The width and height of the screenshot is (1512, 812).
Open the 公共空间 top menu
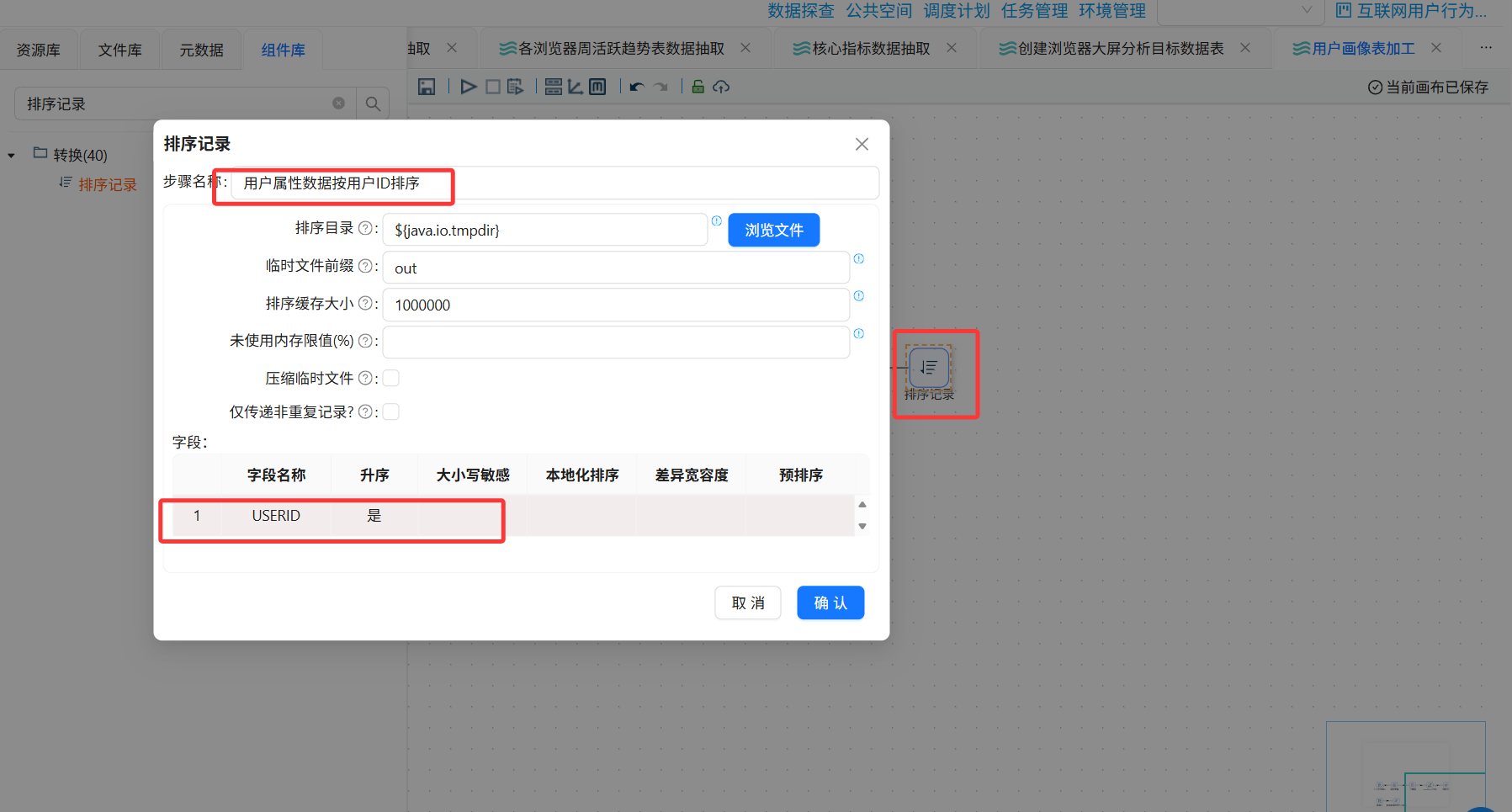879,11
